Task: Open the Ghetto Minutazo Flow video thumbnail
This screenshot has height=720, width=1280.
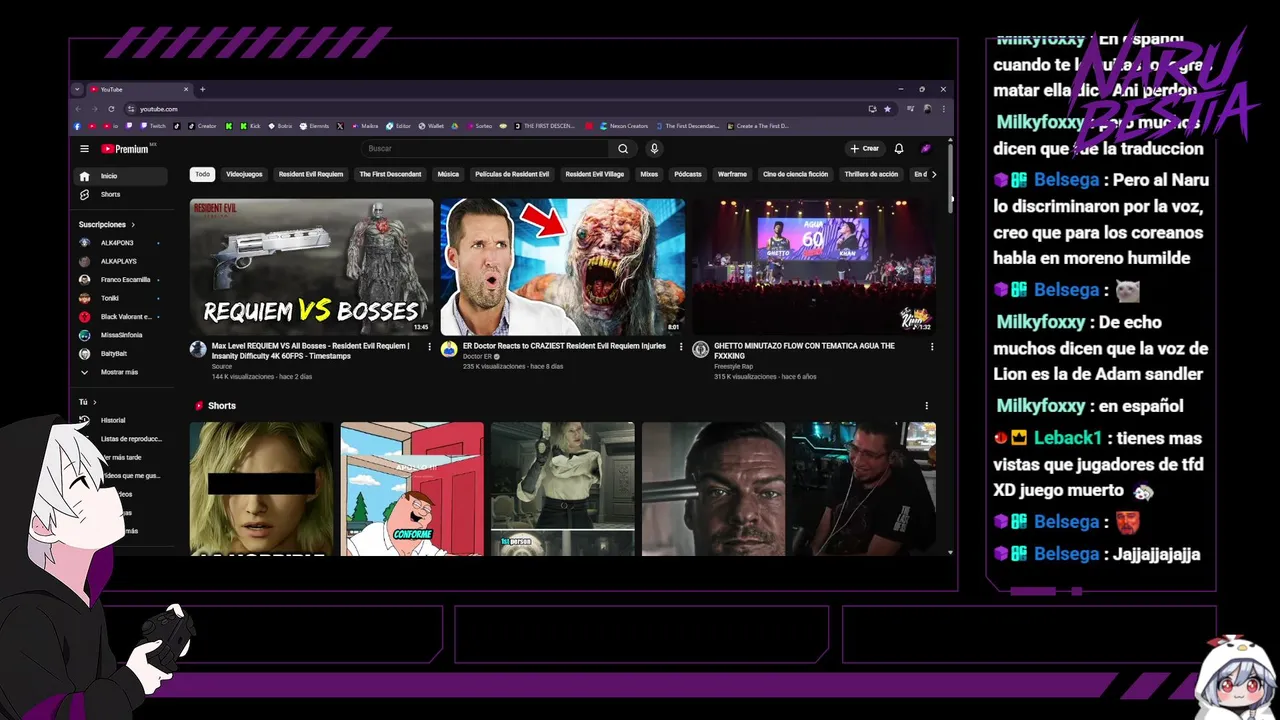Action: click(814, 267)
